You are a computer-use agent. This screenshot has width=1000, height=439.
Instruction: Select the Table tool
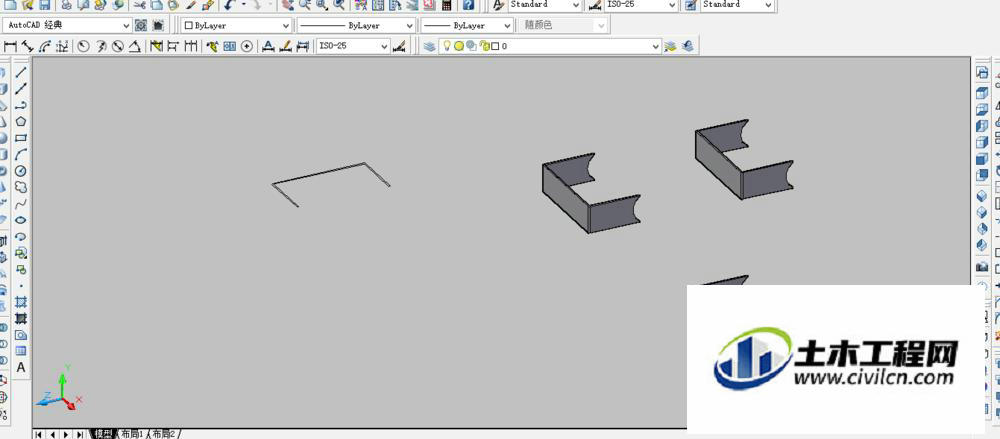click(21, 351)
